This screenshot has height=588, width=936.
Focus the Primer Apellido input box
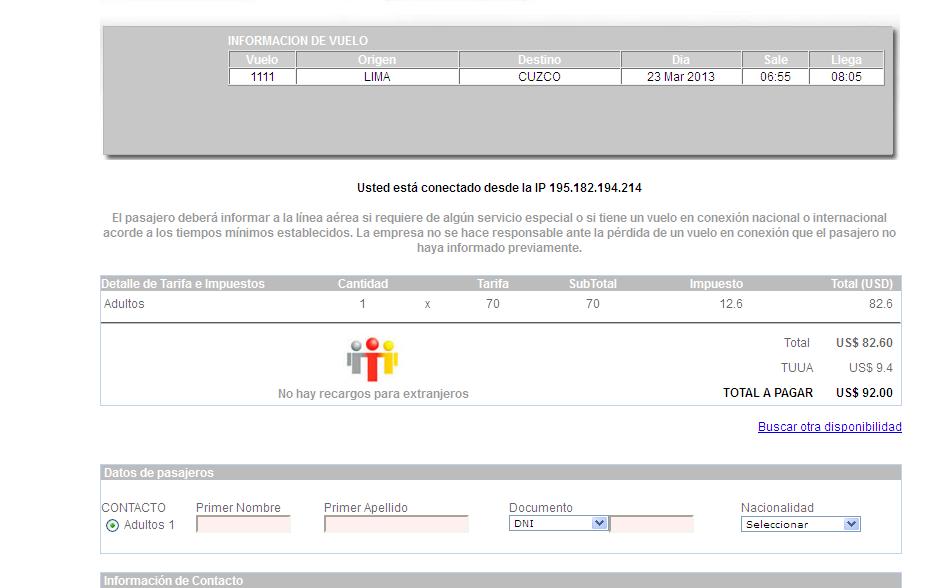coord(396,524)
